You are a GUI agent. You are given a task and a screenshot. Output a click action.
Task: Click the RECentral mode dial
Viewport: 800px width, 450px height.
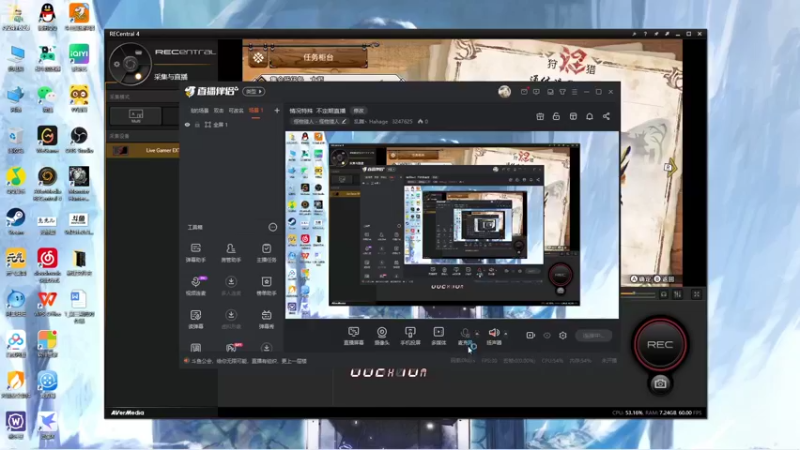[x=130, y=64]
